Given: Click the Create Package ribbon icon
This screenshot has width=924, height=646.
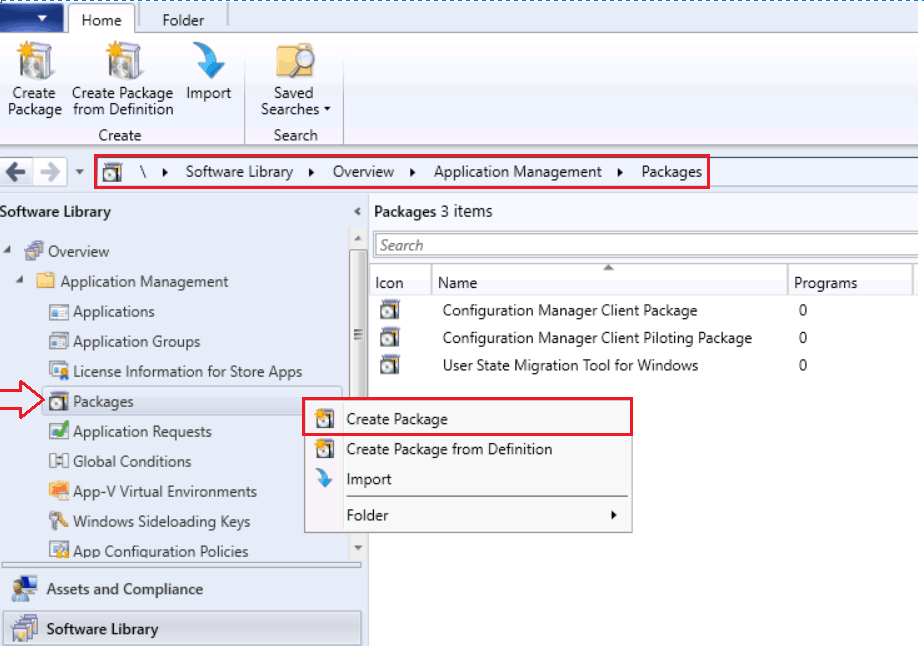Looking at the screenshot, I should tap(35, 61).
